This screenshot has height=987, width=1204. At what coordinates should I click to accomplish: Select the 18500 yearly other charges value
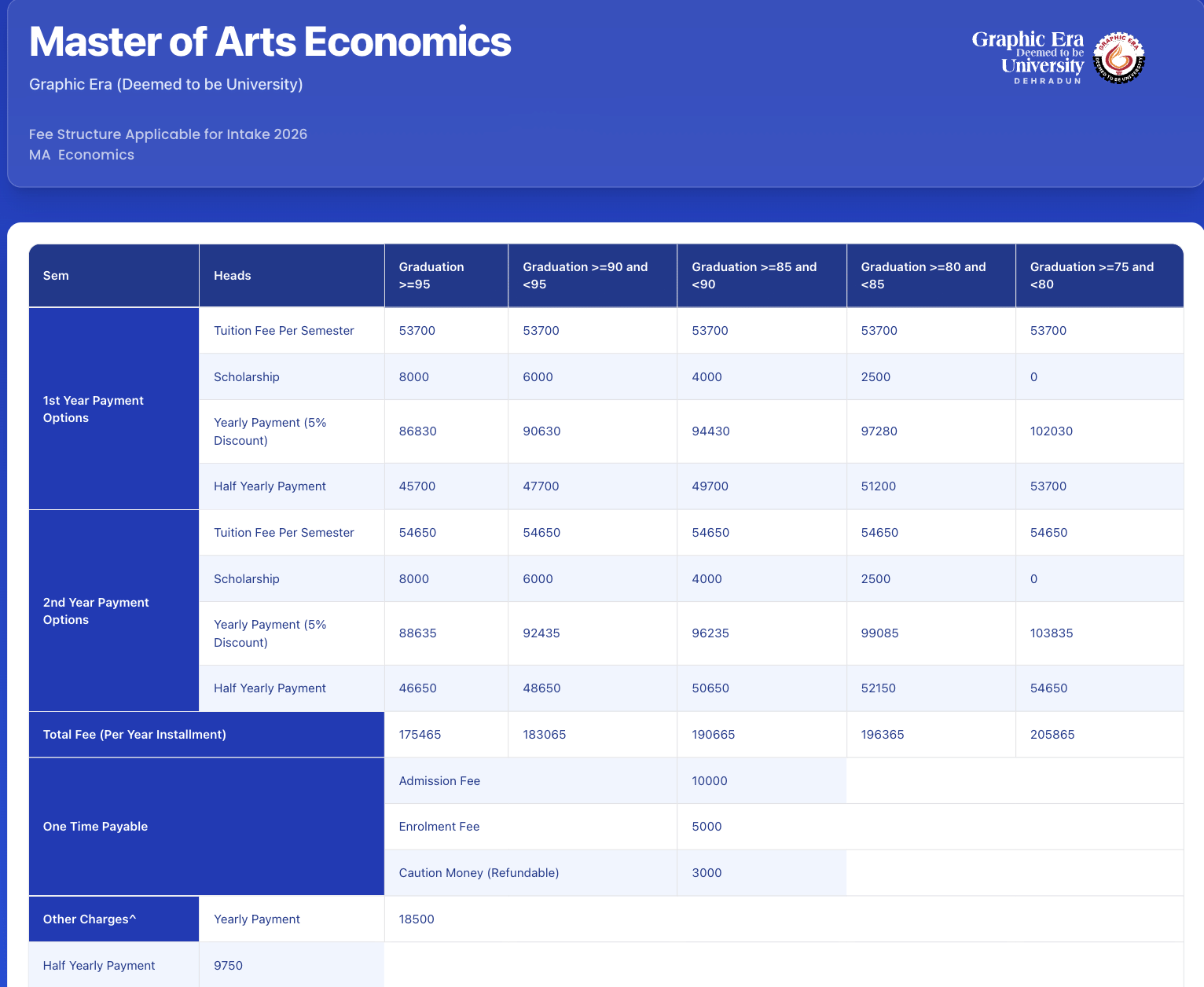pyautogui.click(x=417, y=919)
